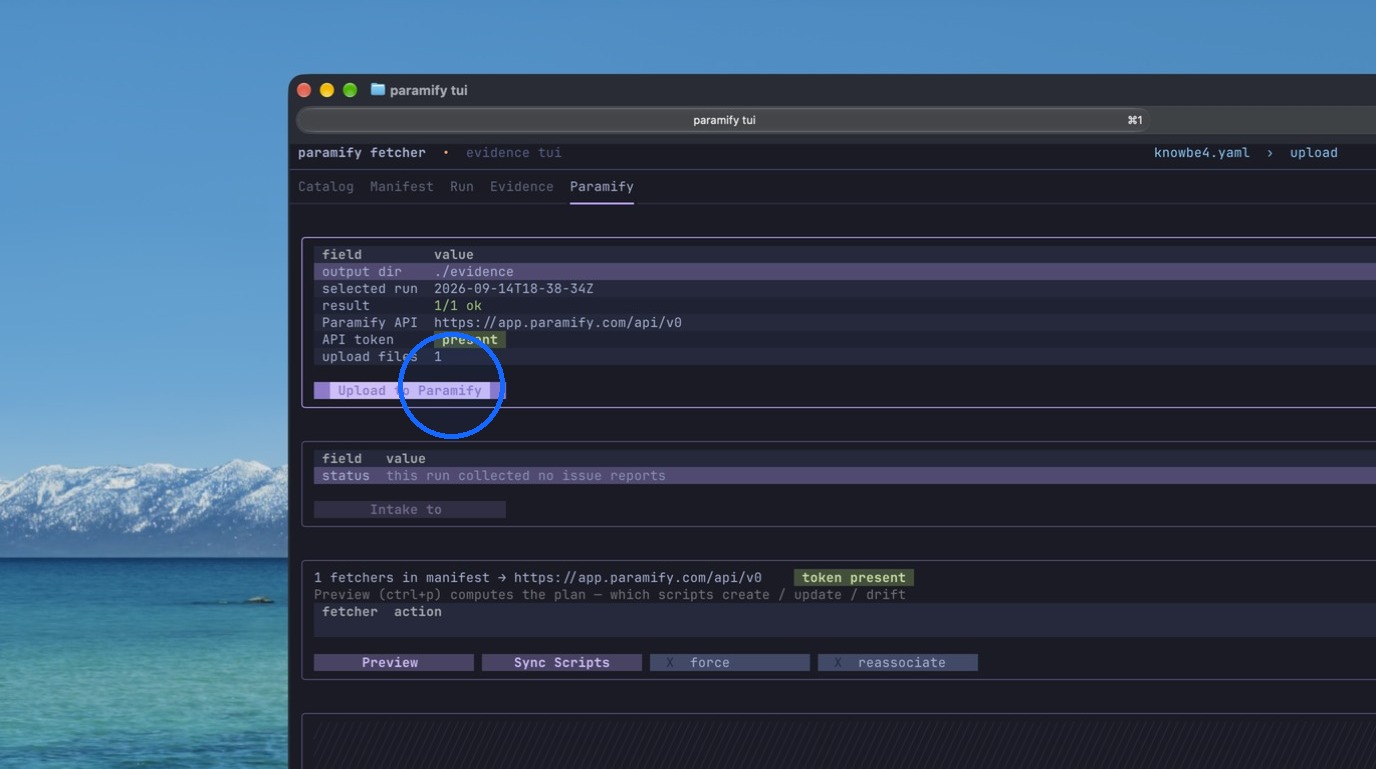Screen dimensions: 1376x769
Task: Click the status row about issue reports
Action: [x=845, y=476]
